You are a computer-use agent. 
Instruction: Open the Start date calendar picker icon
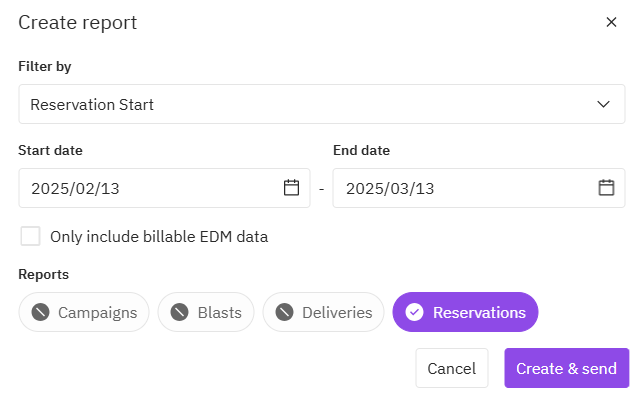[x=292, y=188]
